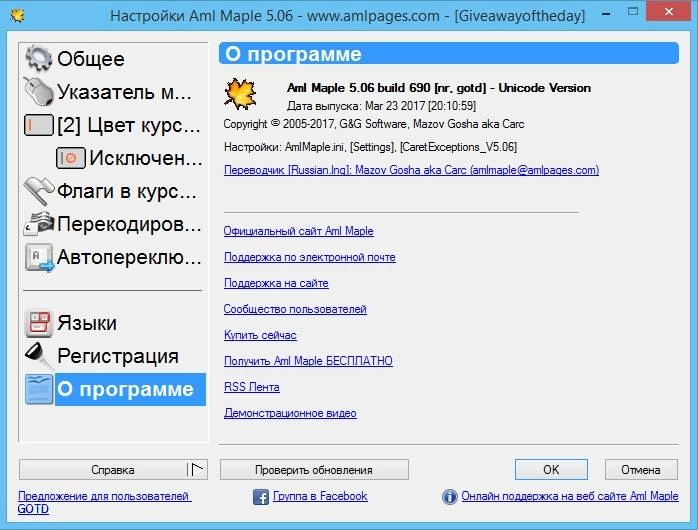Click Сообщество пользователей link
698x530 pixels.
coord(295,309)
